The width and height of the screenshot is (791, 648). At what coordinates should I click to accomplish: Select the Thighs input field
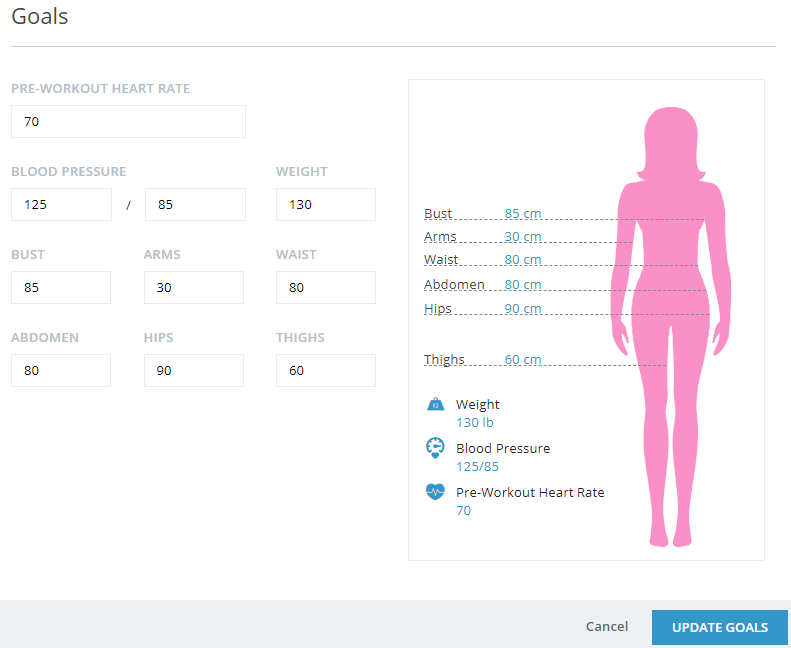coord(326,371)
